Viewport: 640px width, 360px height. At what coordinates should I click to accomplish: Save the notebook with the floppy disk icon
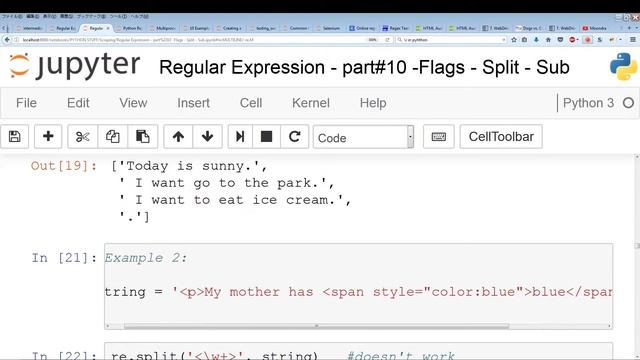tap(15, 136)
